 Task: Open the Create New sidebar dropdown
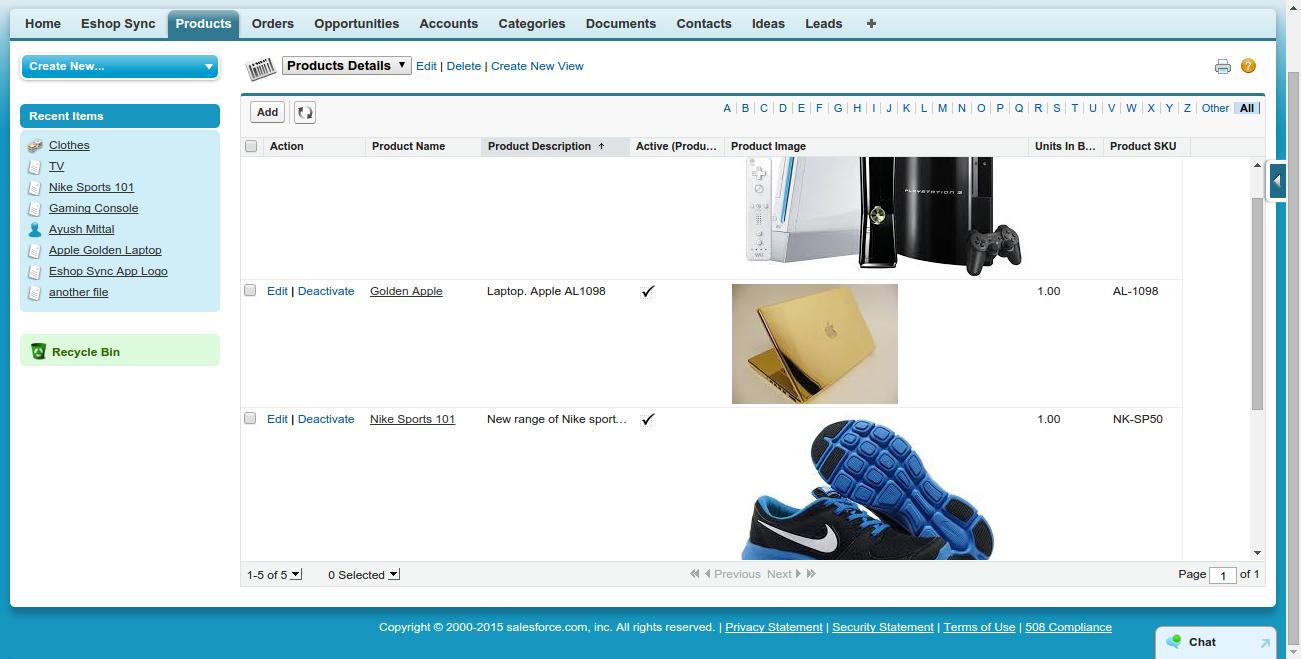coord(119,66)
